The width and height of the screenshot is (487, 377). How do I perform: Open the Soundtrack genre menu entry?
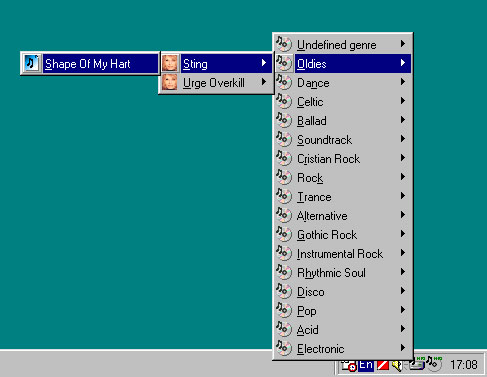click(343, 139)
